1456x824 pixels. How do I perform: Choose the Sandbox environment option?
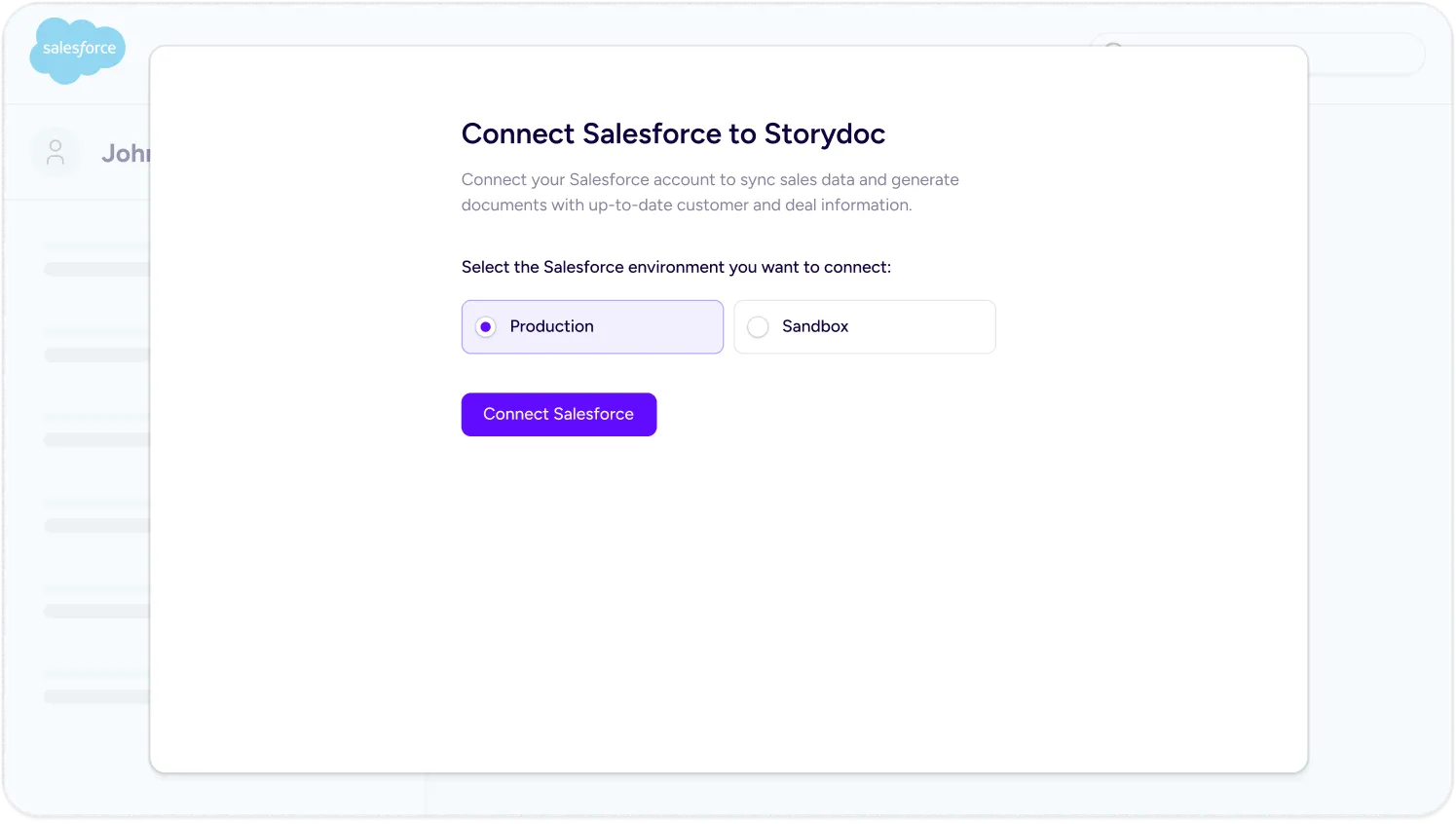(x=864, y=326)
